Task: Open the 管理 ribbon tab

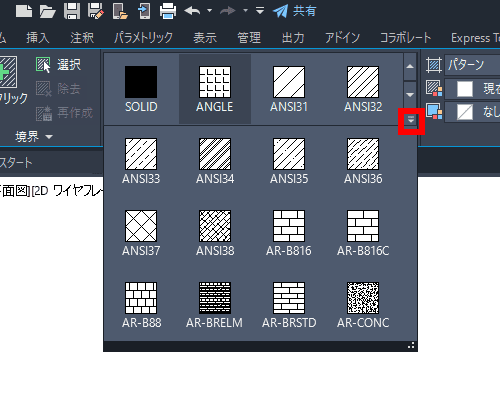Action: pos(249,38)
